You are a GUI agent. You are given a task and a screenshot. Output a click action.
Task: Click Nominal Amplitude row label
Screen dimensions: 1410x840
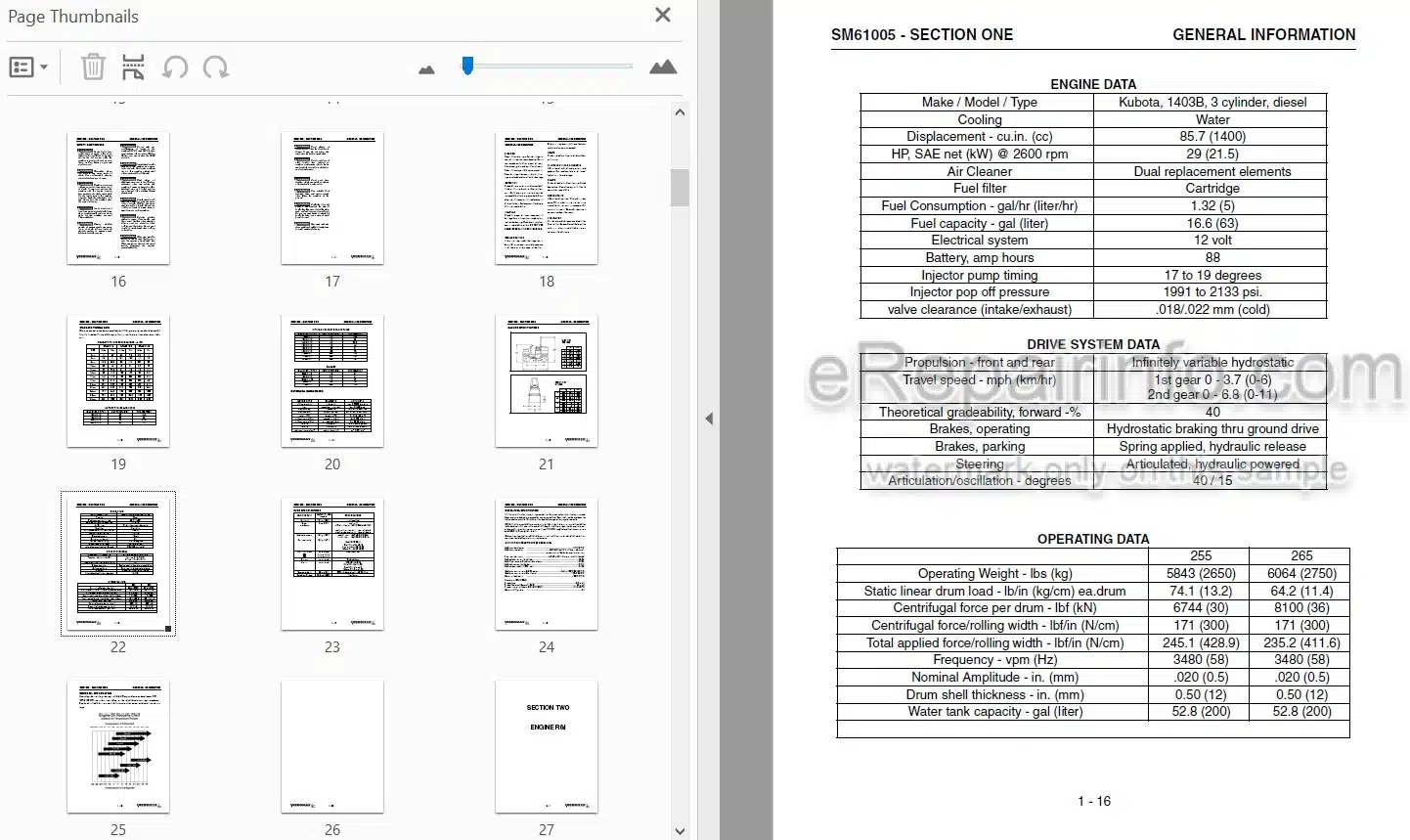click(x=995, y=678)
